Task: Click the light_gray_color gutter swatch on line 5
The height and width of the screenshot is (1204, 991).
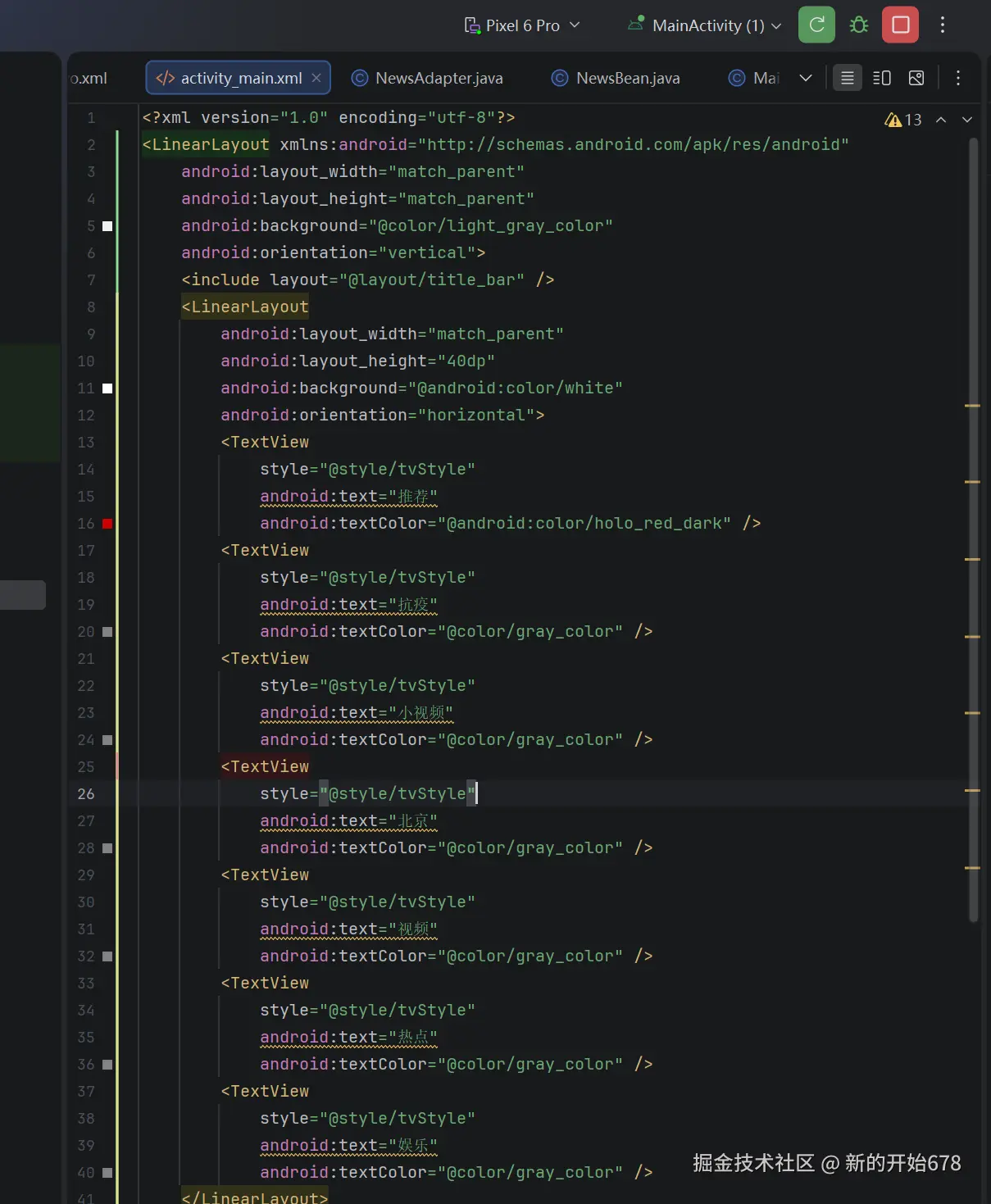Action: [107, 226]
